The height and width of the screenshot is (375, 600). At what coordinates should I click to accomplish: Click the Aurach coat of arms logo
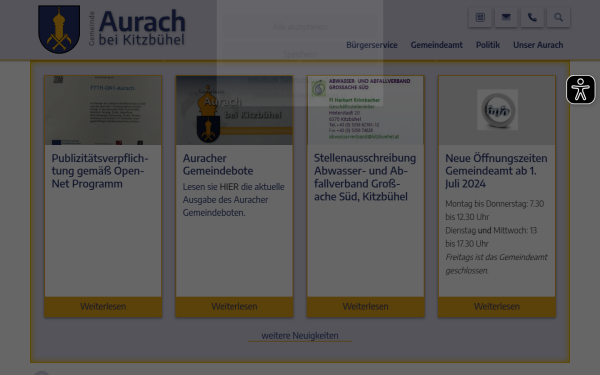tap(59, 29)
